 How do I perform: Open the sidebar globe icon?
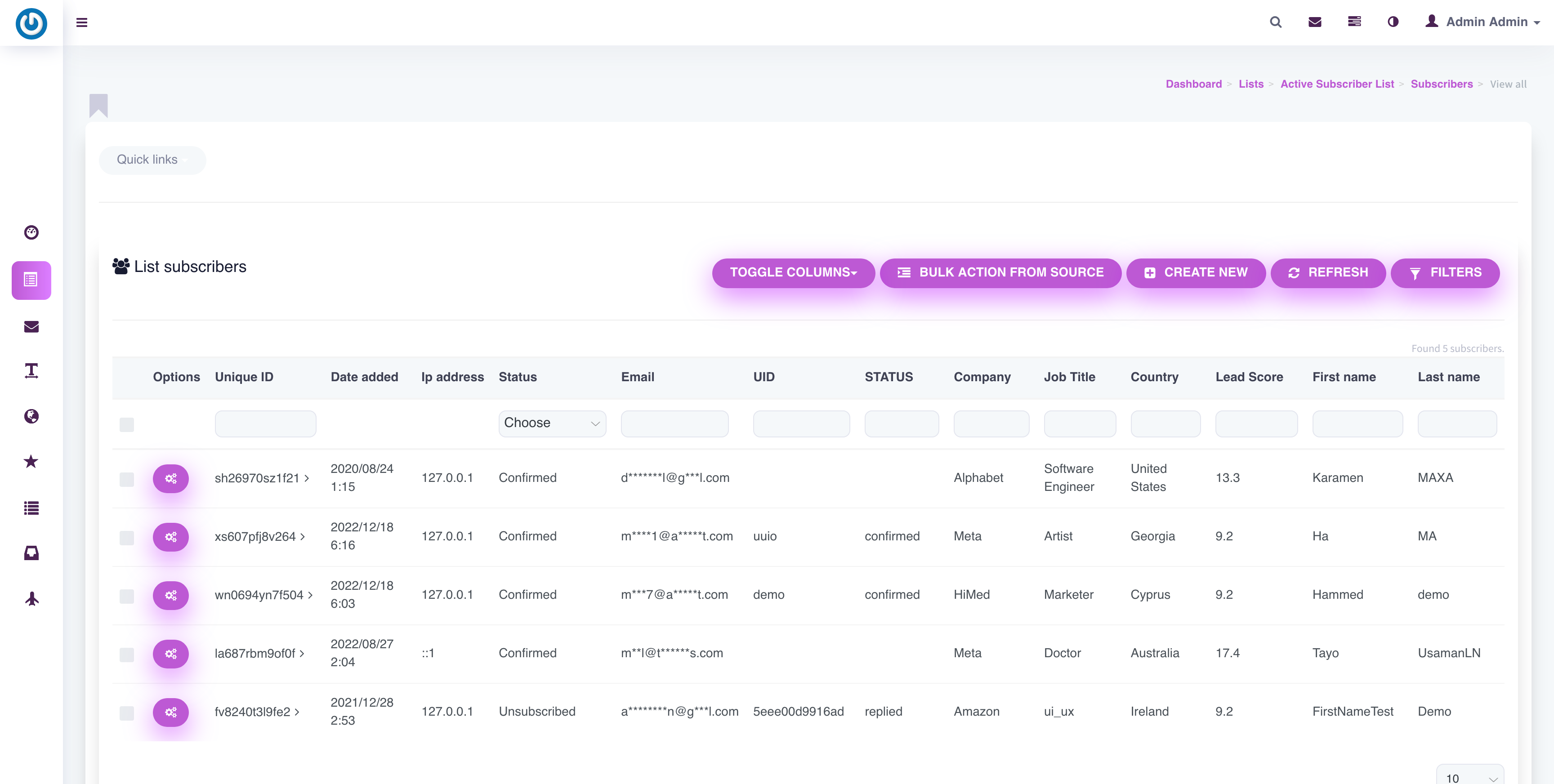click(x=31, y=417)
